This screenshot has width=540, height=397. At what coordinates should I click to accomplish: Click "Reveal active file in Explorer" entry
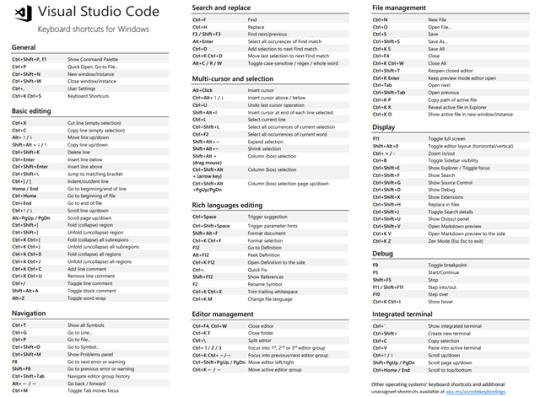point(457,107)
